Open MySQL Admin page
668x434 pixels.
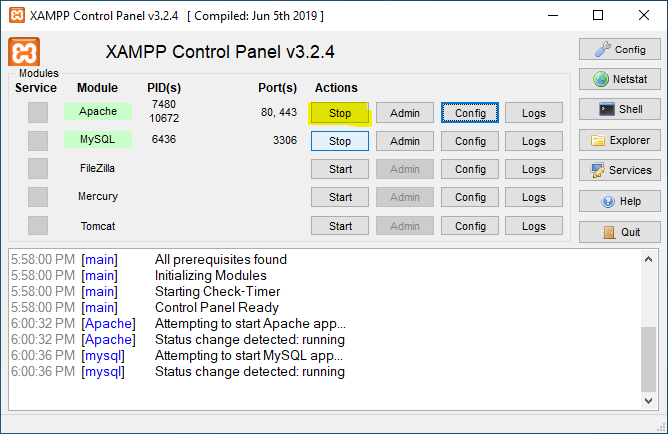(x=405, y=141)
